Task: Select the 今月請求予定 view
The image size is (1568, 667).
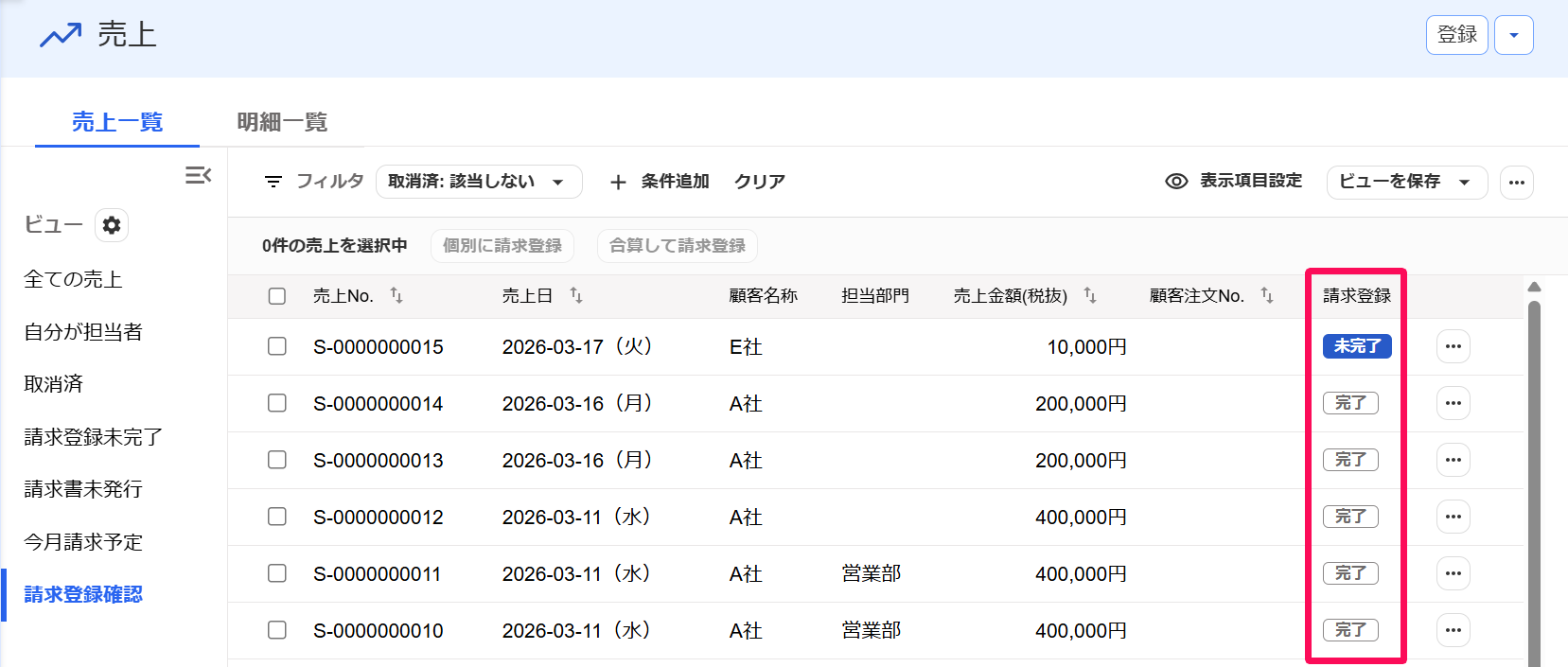Action: [83, 542]
